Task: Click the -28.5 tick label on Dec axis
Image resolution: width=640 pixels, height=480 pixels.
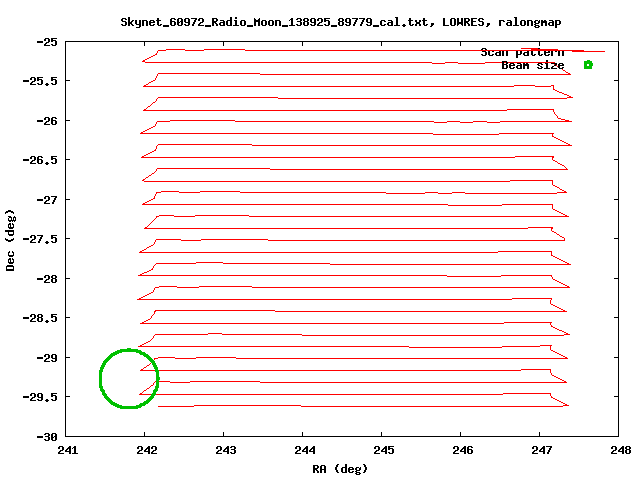Action: (x=42, y=318)
